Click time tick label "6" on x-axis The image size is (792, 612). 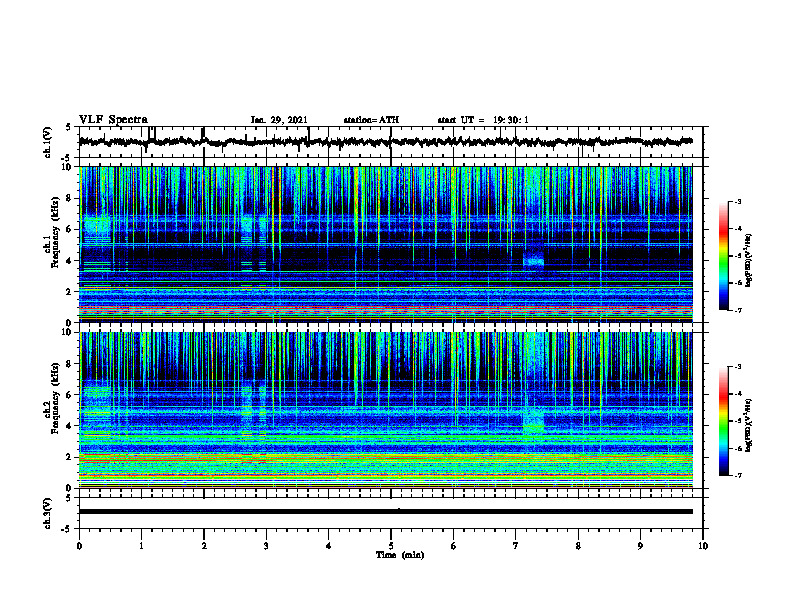(454, 546)
